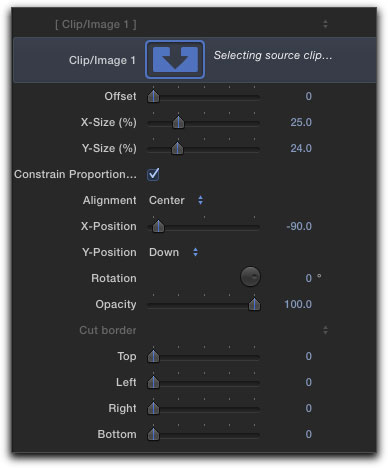Click the Offset slider handle
The image size is (388, 468).
coord(153,96)
